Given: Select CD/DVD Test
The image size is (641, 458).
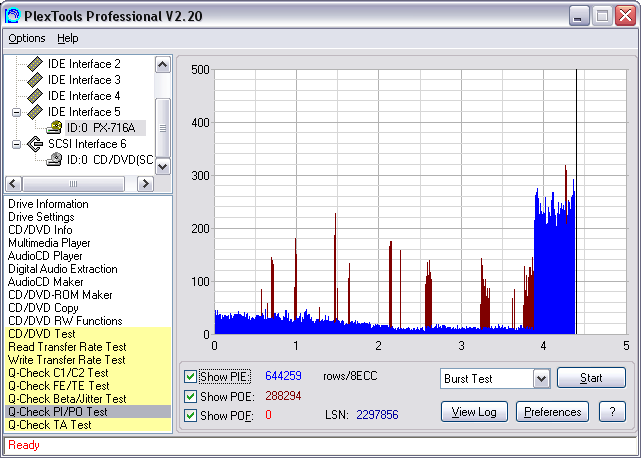Looking at the screenshot, I should click(88, 334).
